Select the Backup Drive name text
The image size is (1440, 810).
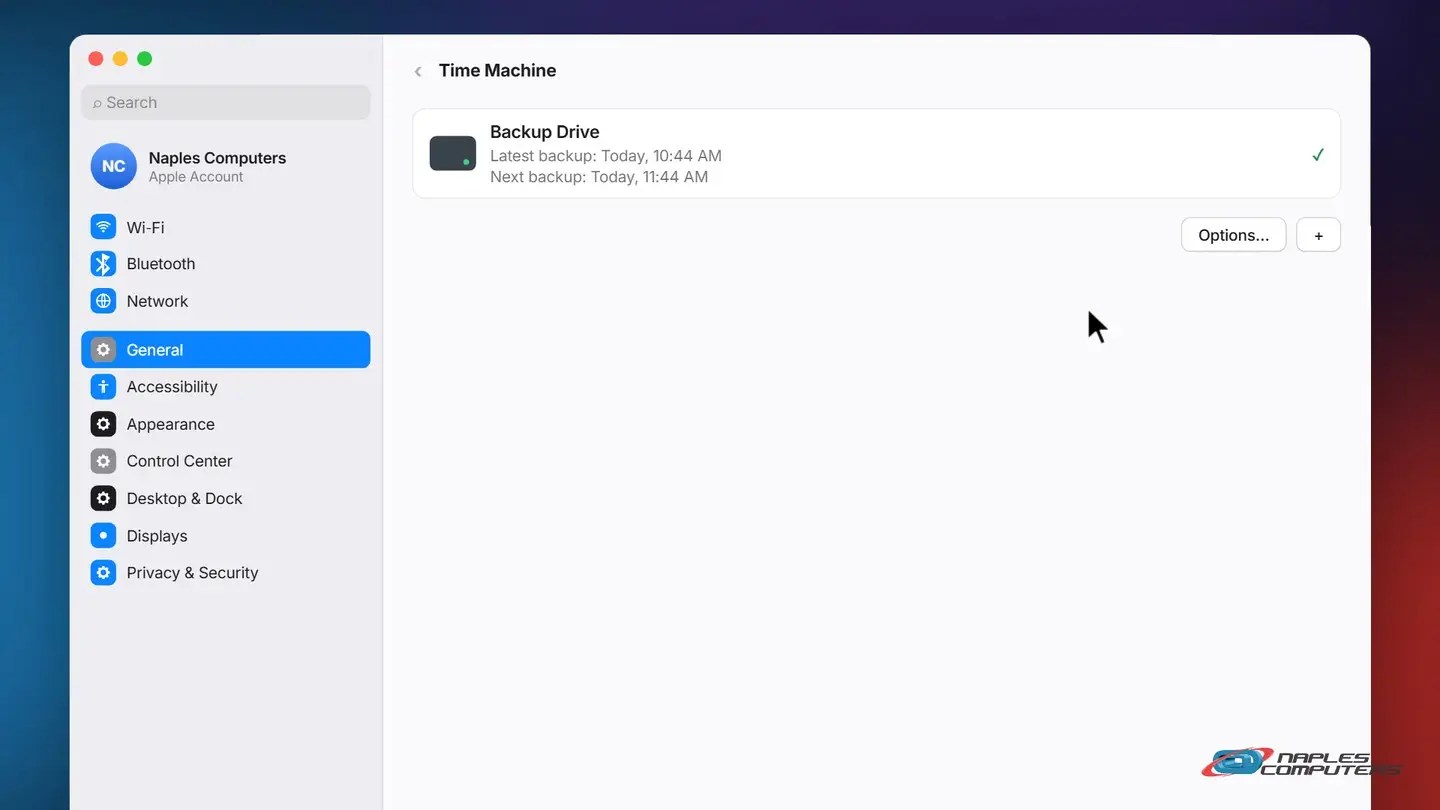(545, 132)
